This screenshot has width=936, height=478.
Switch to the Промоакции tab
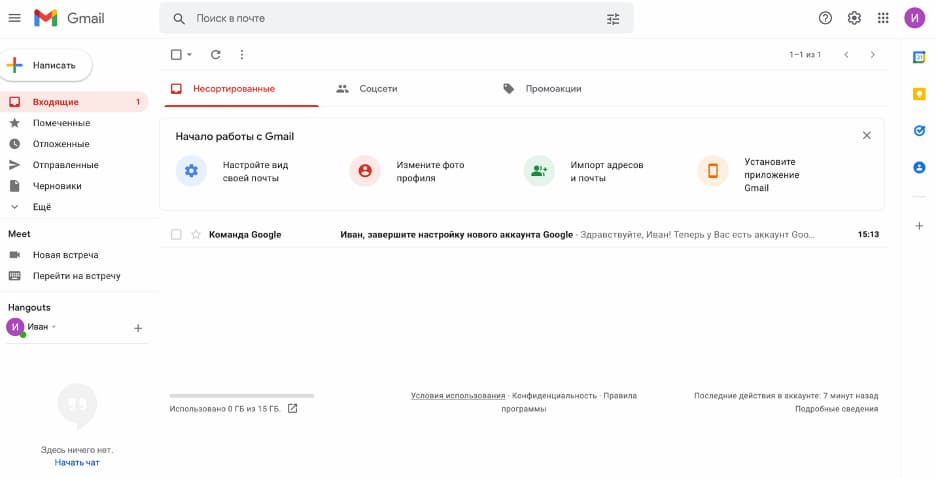coord(575,89)
